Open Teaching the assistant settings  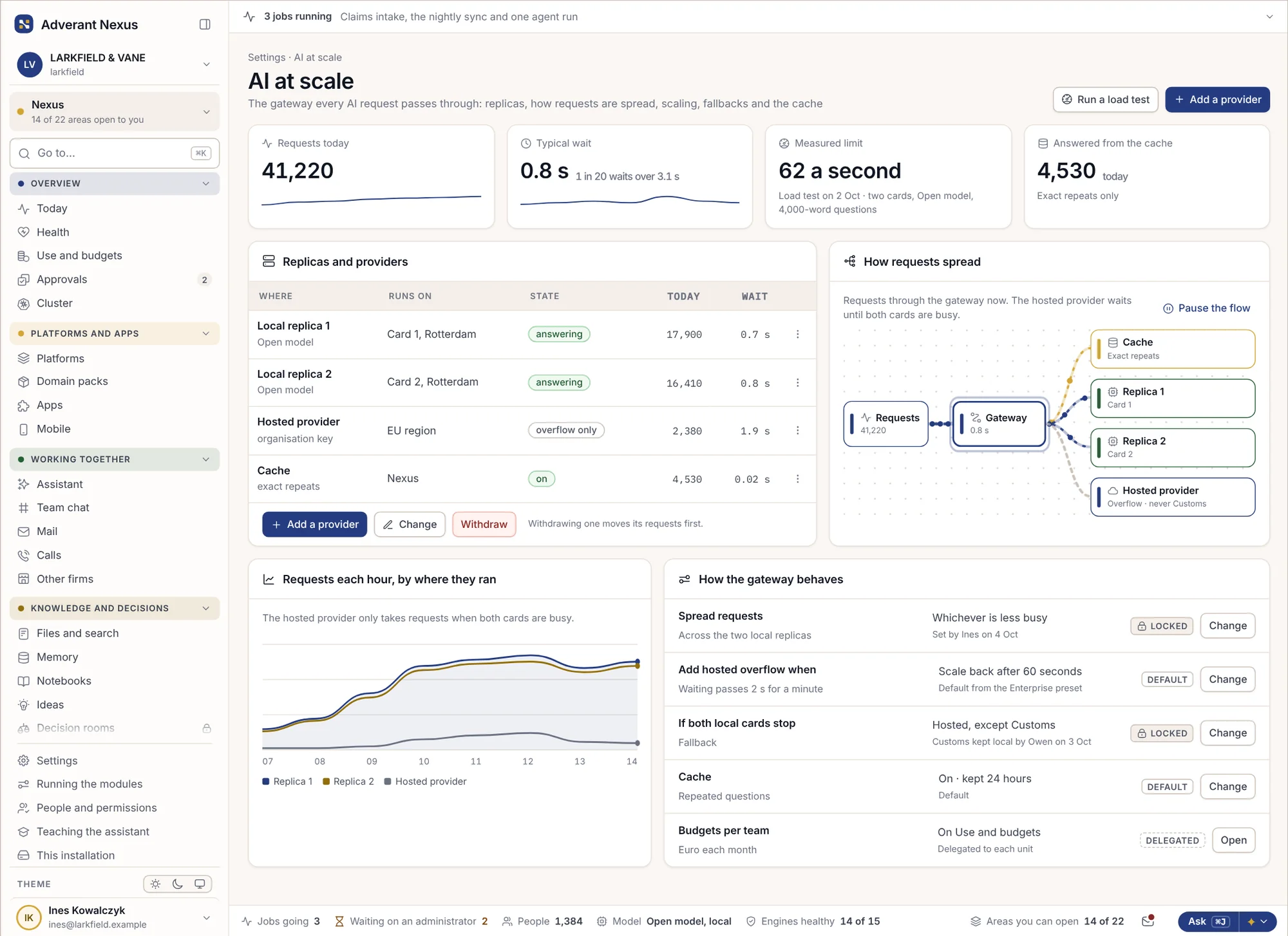pyautogui.click(x=115, y=832)
